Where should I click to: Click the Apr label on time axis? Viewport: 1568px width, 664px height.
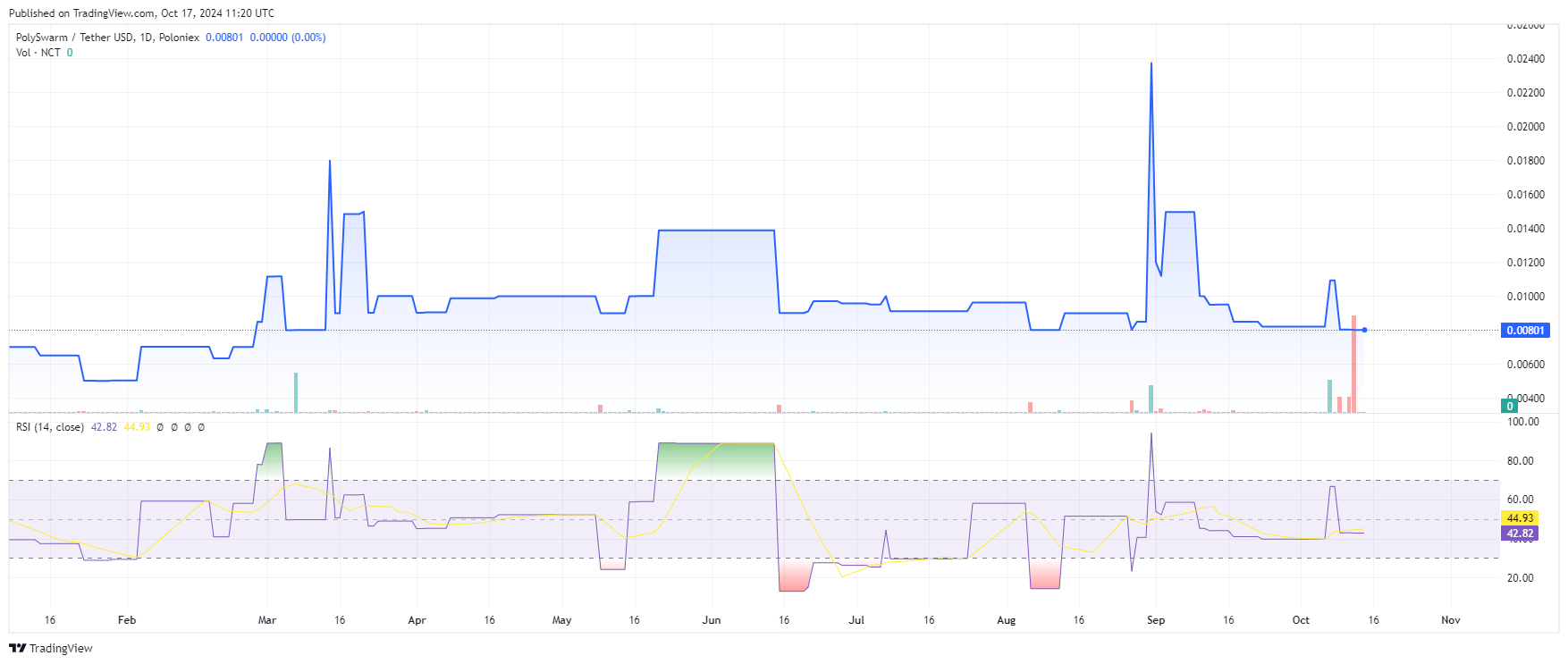pyautogui.click(x=417, y=620)
